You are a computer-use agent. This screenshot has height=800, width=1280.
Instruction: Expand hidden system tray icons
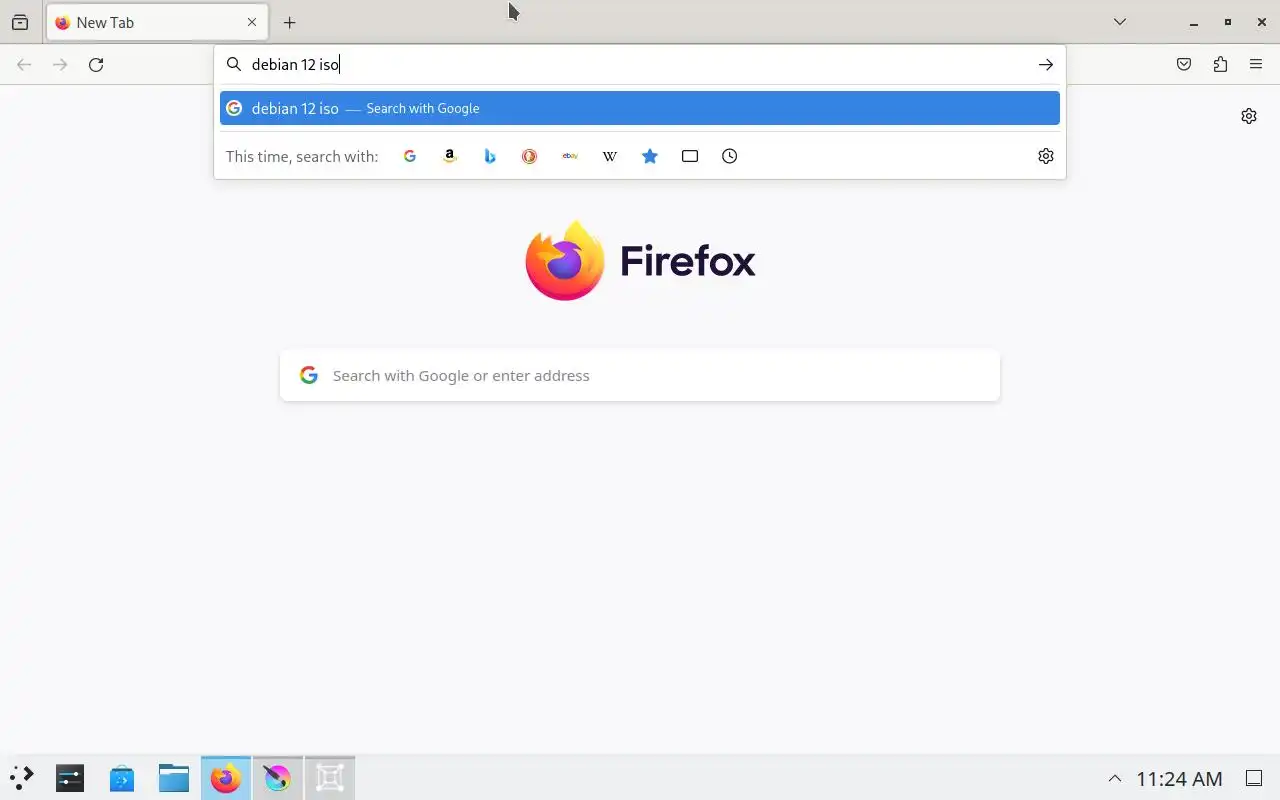pyautogui.click(x=1115, y=778)
